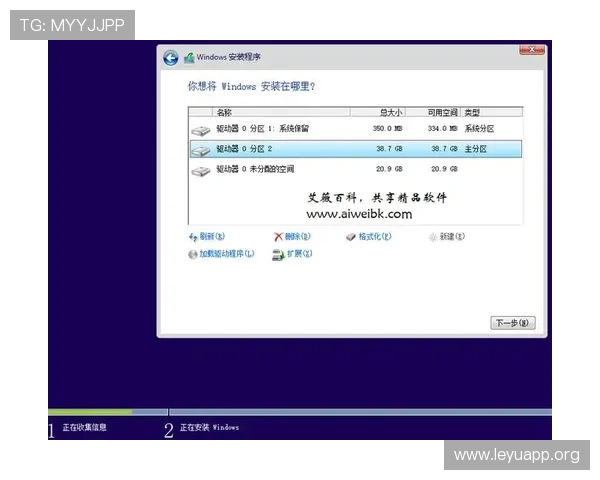Click 38.7 GB free space of 分区 2

(444, 149)
